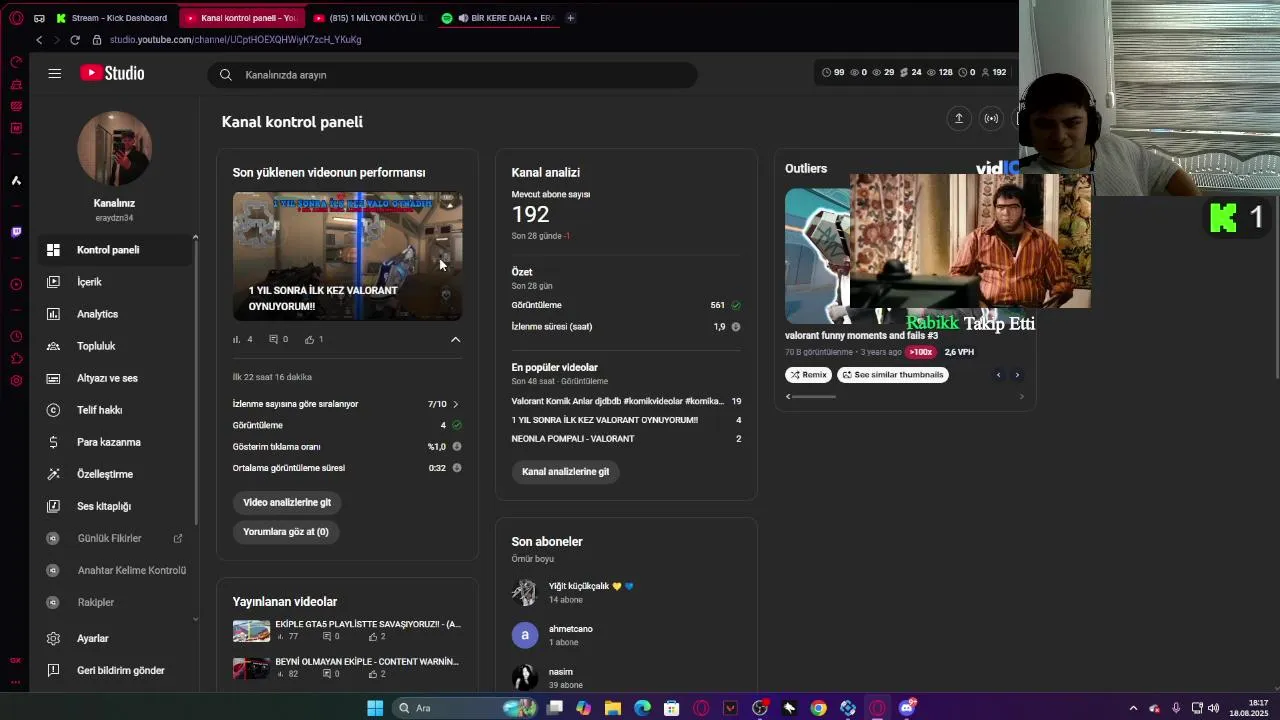
Task: Open Analytics in sidebar
Action: tap(115, 314)
